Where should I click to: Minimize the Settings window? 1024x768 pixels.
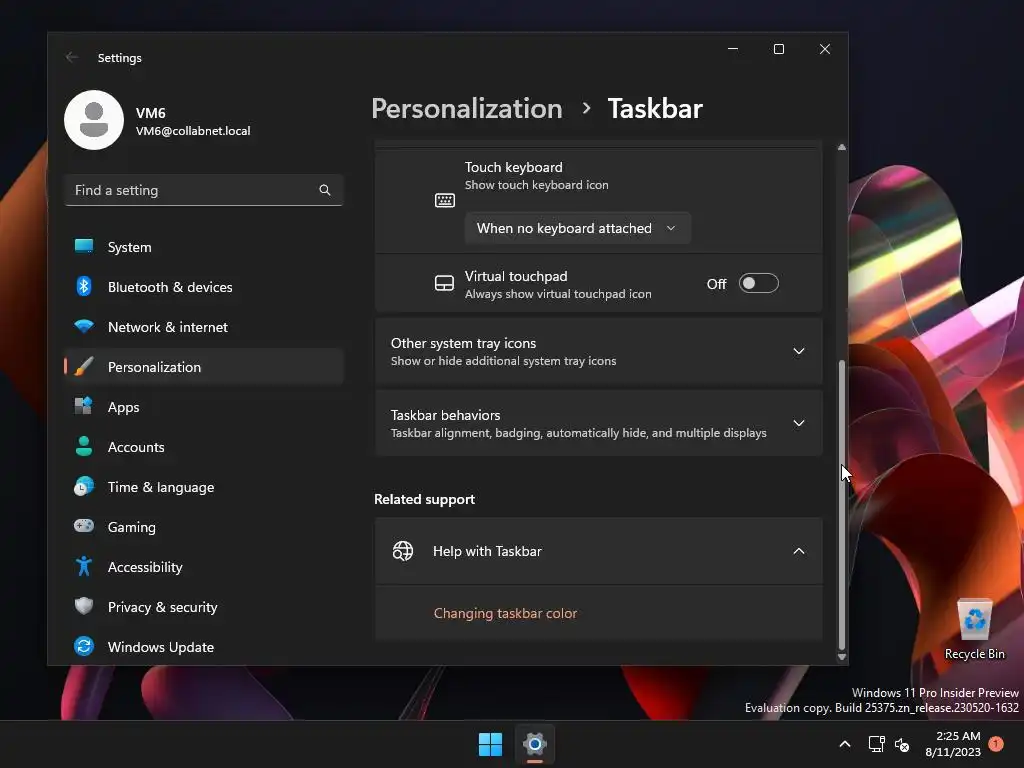[733, 49]
